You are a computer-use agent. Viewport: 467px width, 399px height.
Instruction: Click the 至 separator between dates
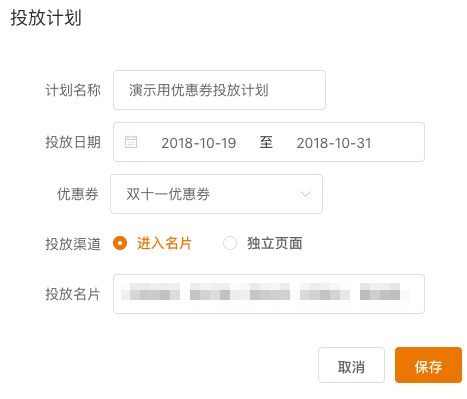click(x=266, y=142)
